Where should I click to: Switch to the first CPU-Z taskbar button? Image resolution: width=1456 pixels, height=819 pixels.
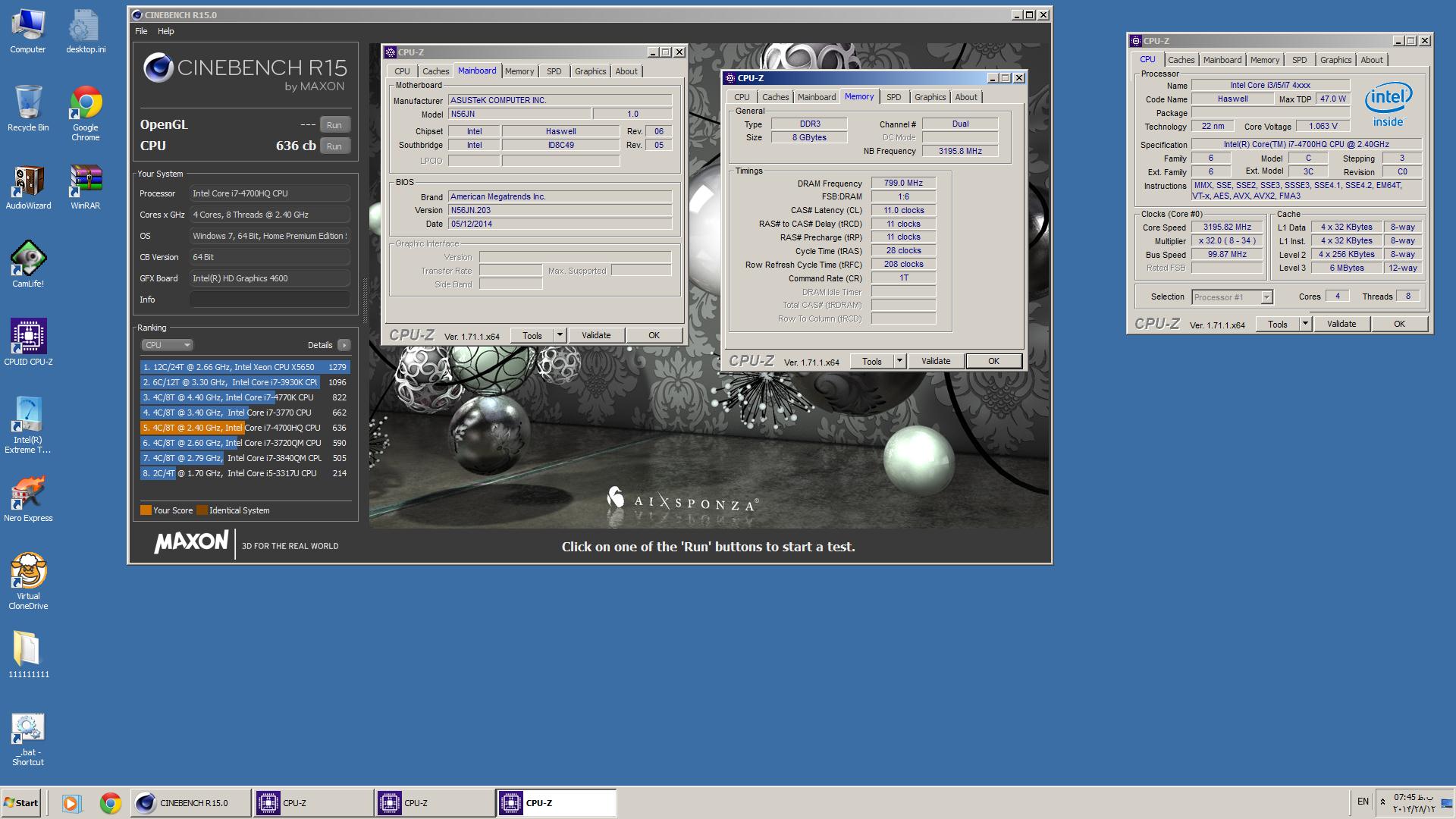point(312,803)
